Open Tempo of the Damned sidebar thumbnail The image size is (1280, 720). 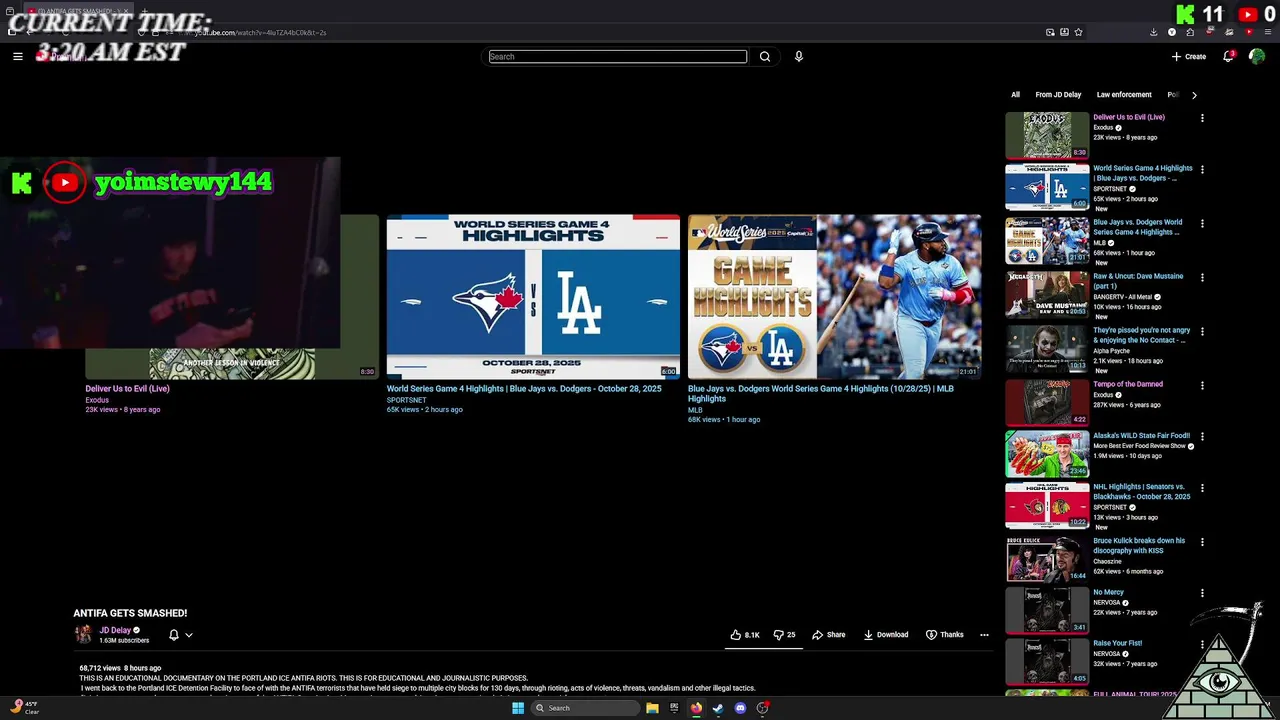tap(1047, 402)
